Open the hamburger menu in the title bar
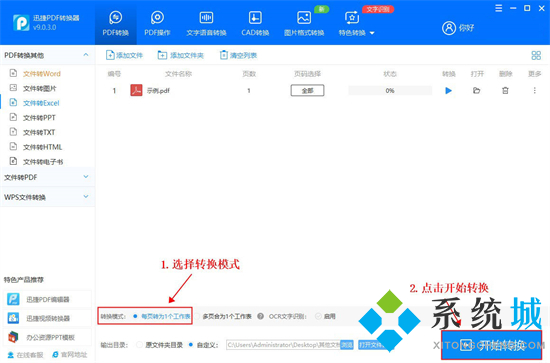Screen dimensions: 550x363 click(498, 8)
